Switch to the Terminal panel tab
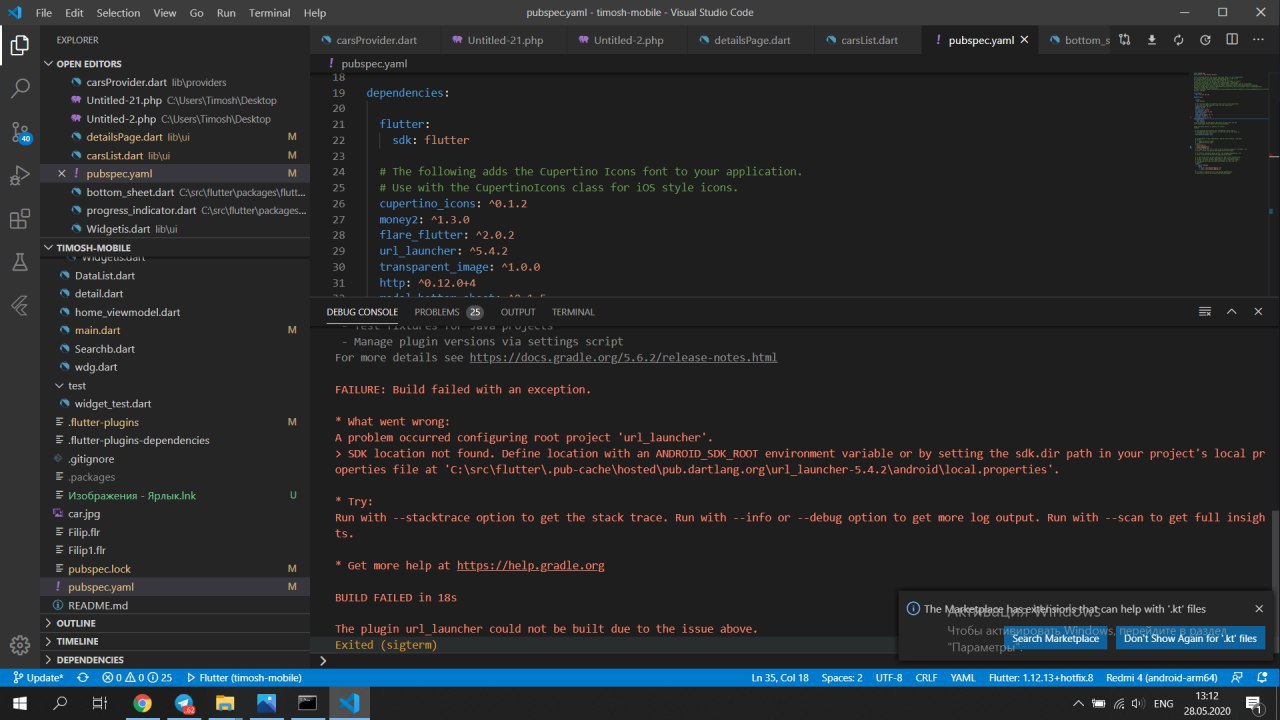The image size is (1280, 720). click(x=573, y=312)
